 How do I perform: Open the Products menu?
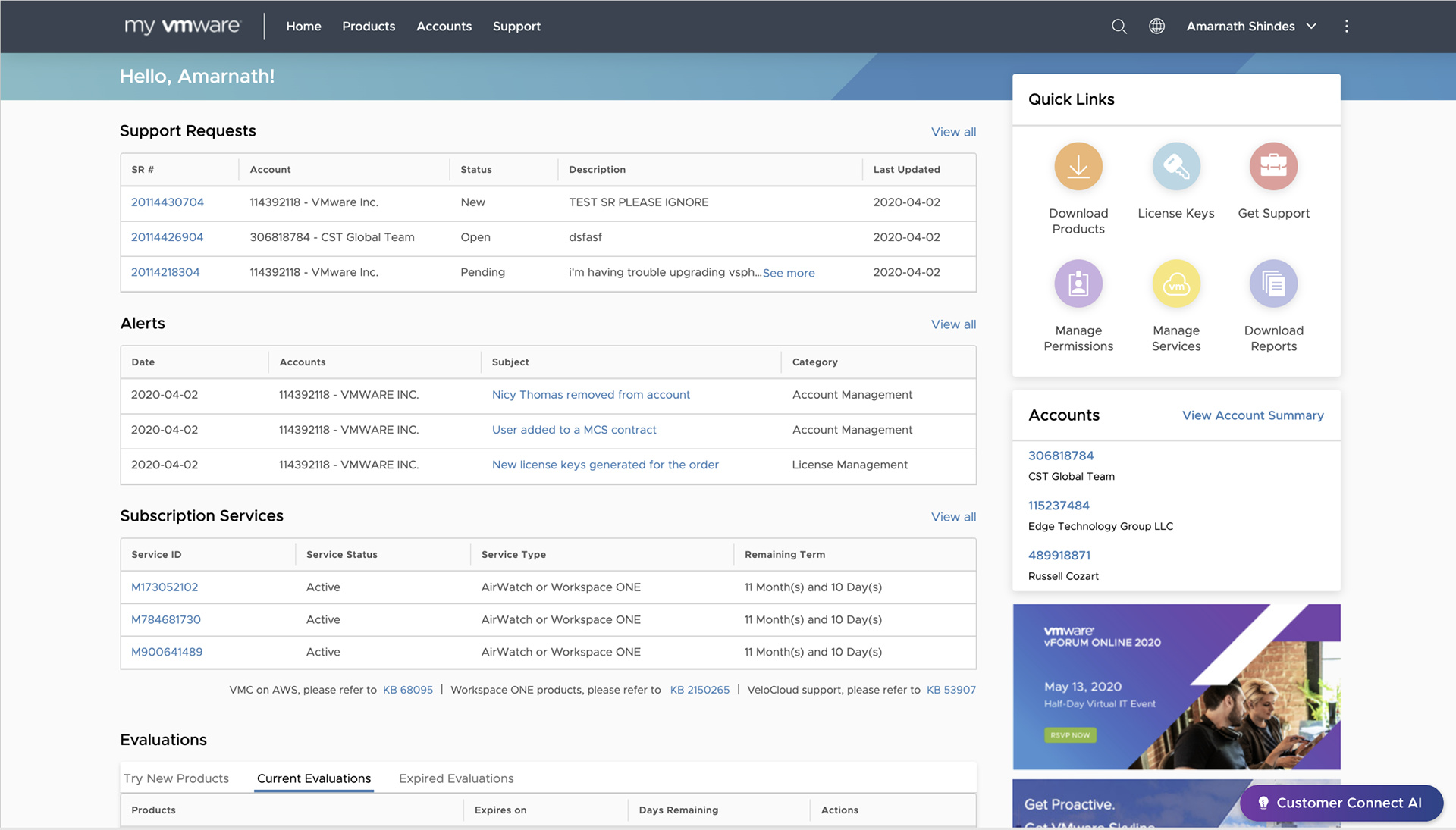pyautogui.click(x=369, y=27)
